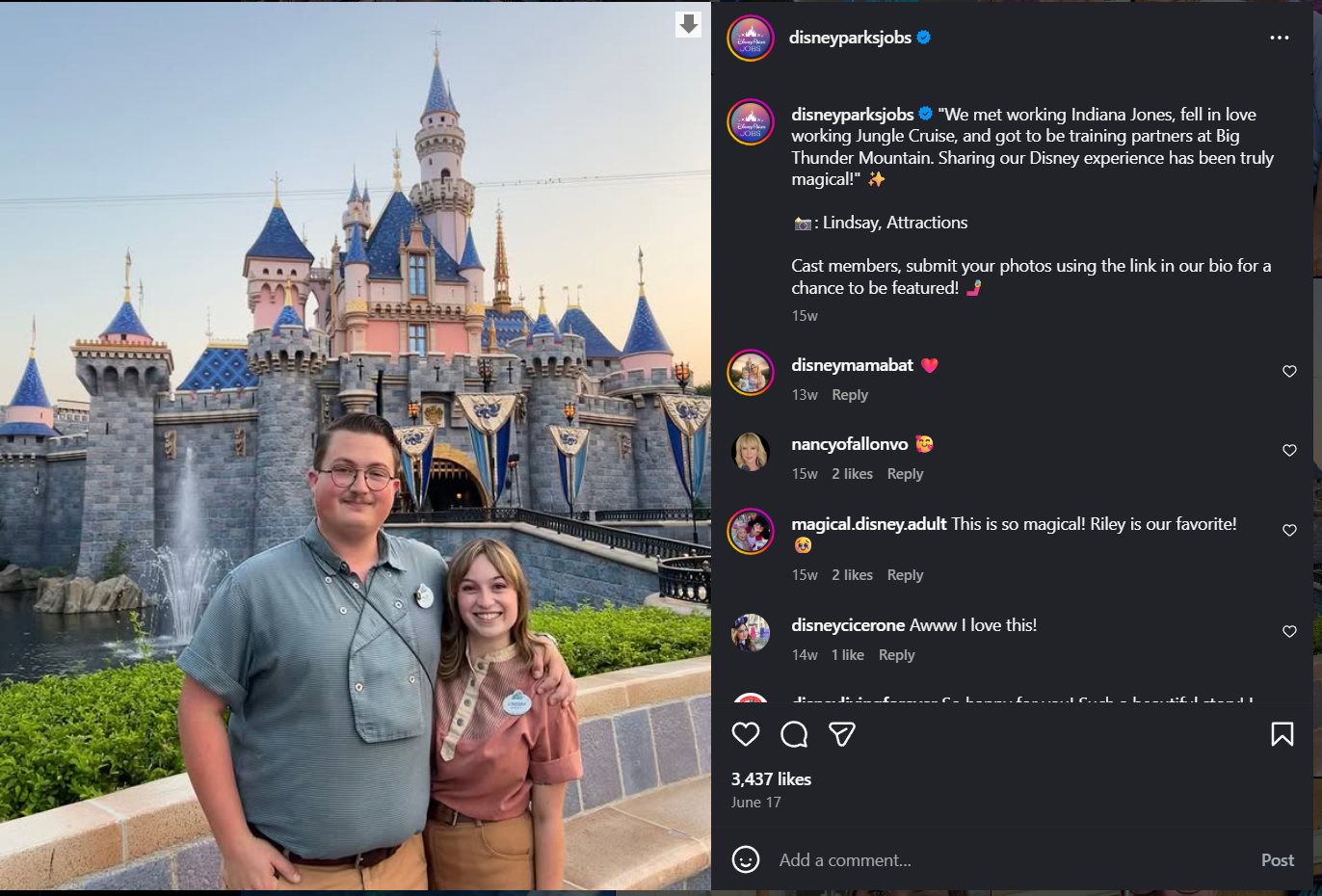Open the disneyparksjobs username in the header
Viewport: 1322px width, 896px height.
(850, 38)
